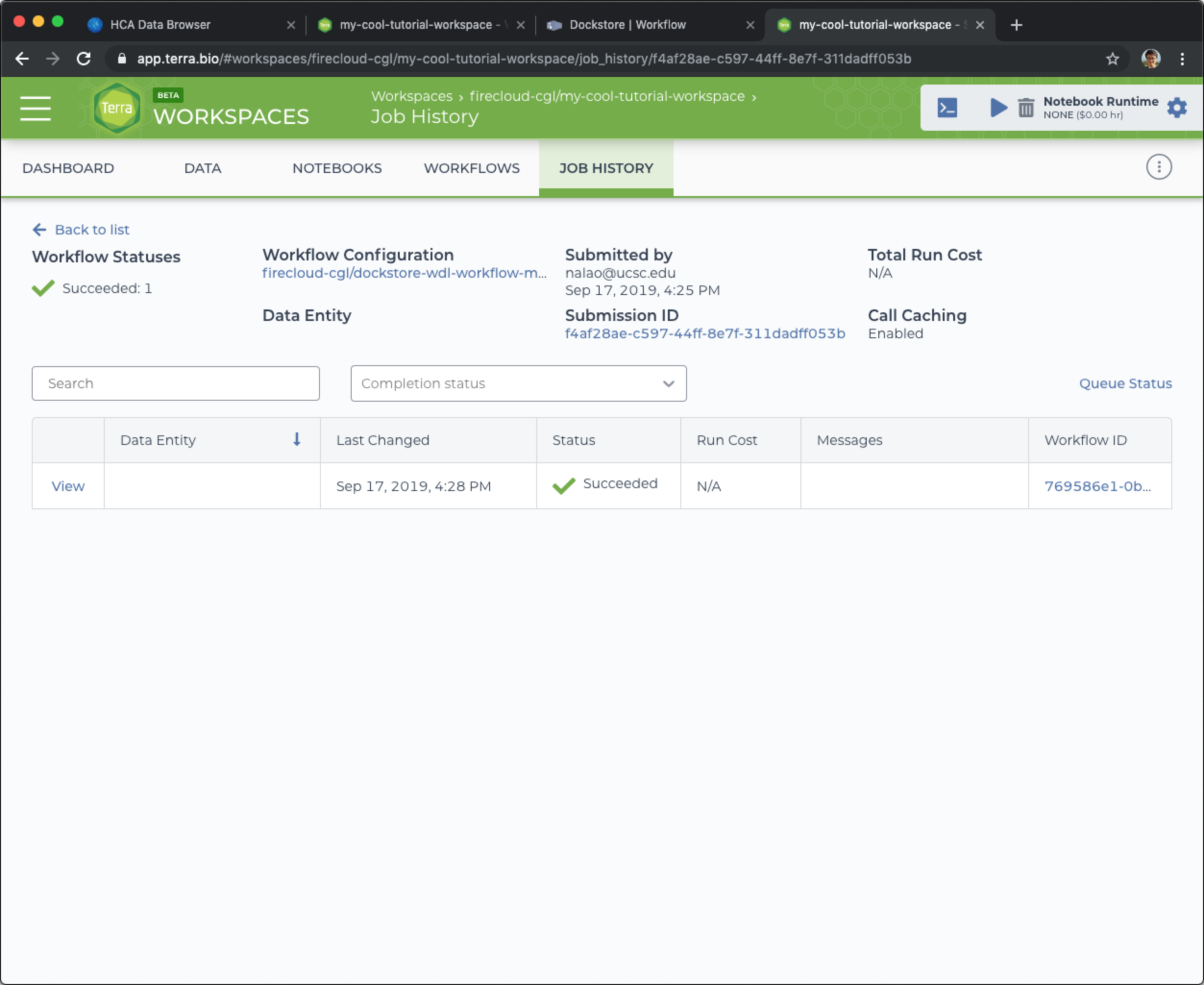The image size is (1204, 985).
Task: Click the Workflow ID truncated link
Action: (1097, 485)
